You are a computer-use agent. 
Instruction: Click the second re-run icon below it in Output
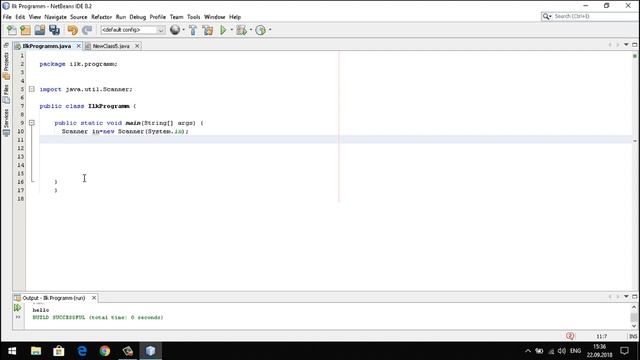[18, 317]
